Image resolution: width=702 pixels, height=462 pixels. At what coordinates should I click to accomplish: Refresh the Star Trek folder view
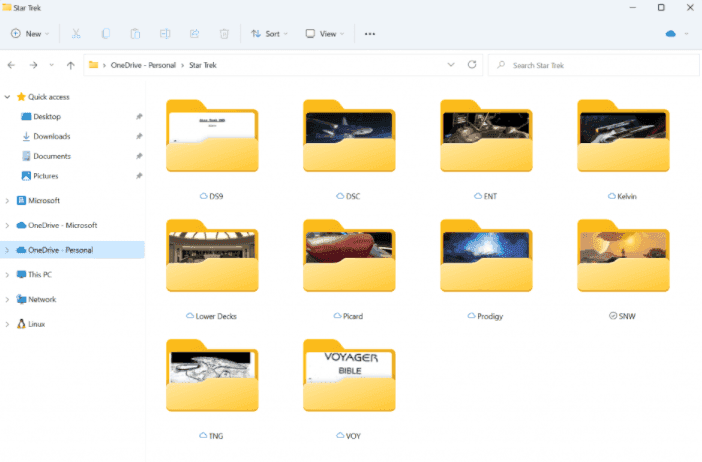click(x=472, y=64)
